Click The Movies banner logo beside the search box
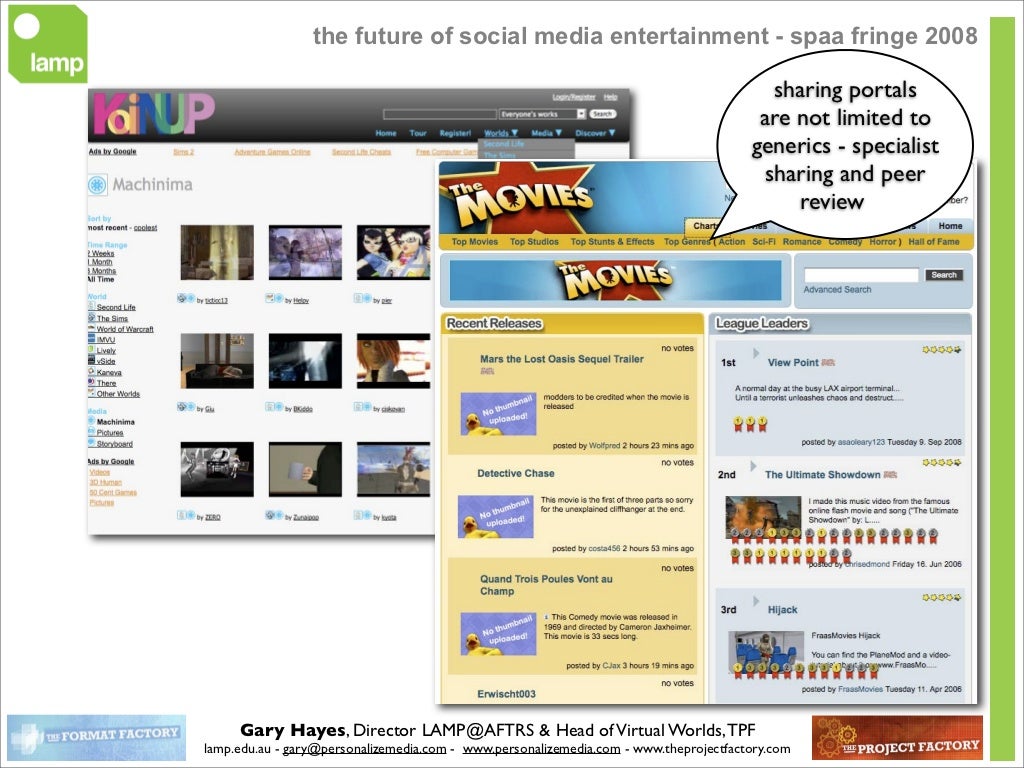This screenshot has height=768, width=1024. [615, 280]
